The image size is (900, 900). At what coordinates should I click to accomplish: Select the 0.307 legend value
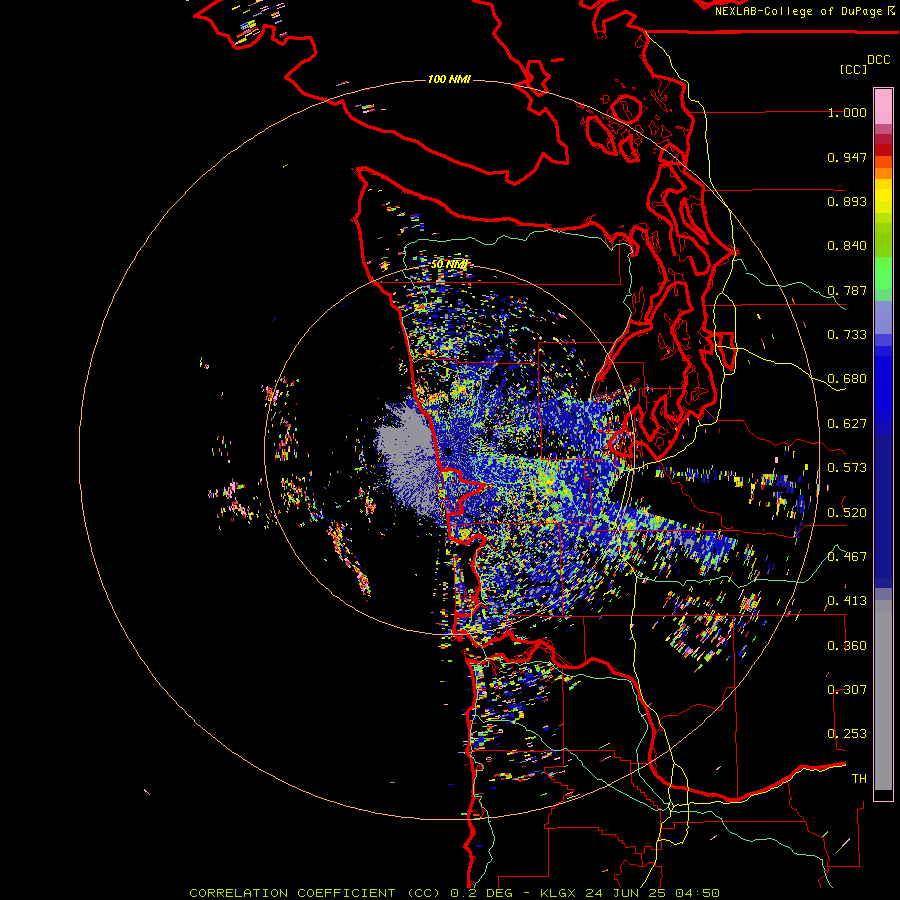click(847, 689)
